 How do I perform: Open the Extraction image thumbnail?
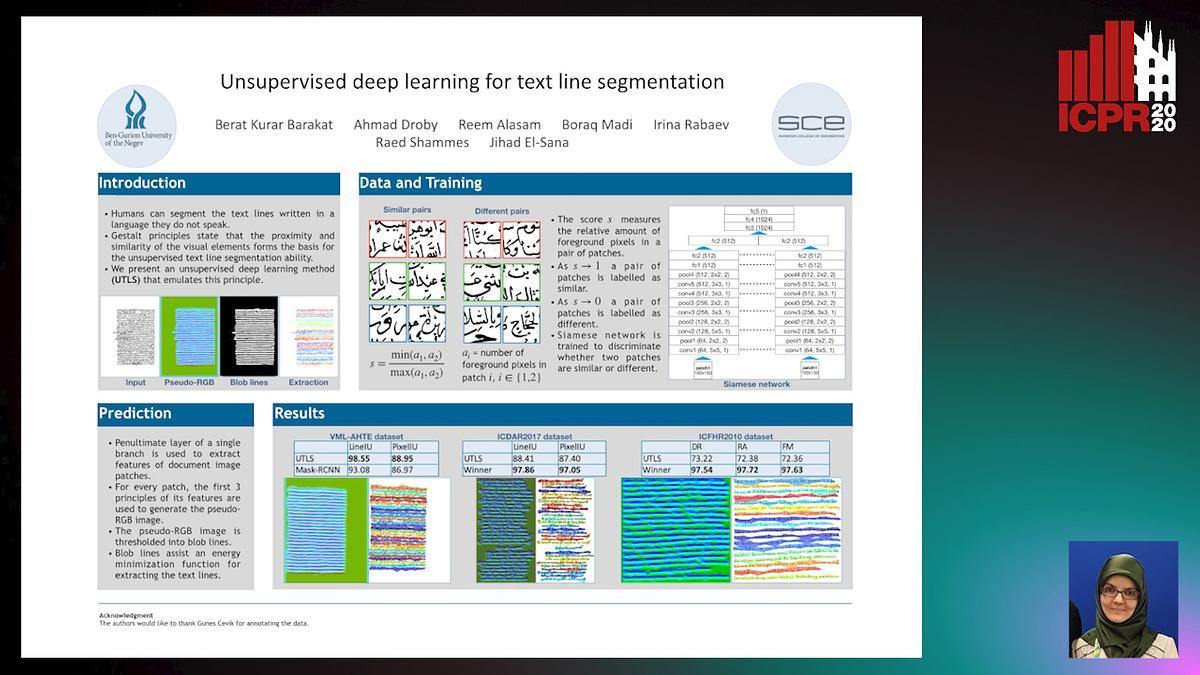tap(308, 336)
